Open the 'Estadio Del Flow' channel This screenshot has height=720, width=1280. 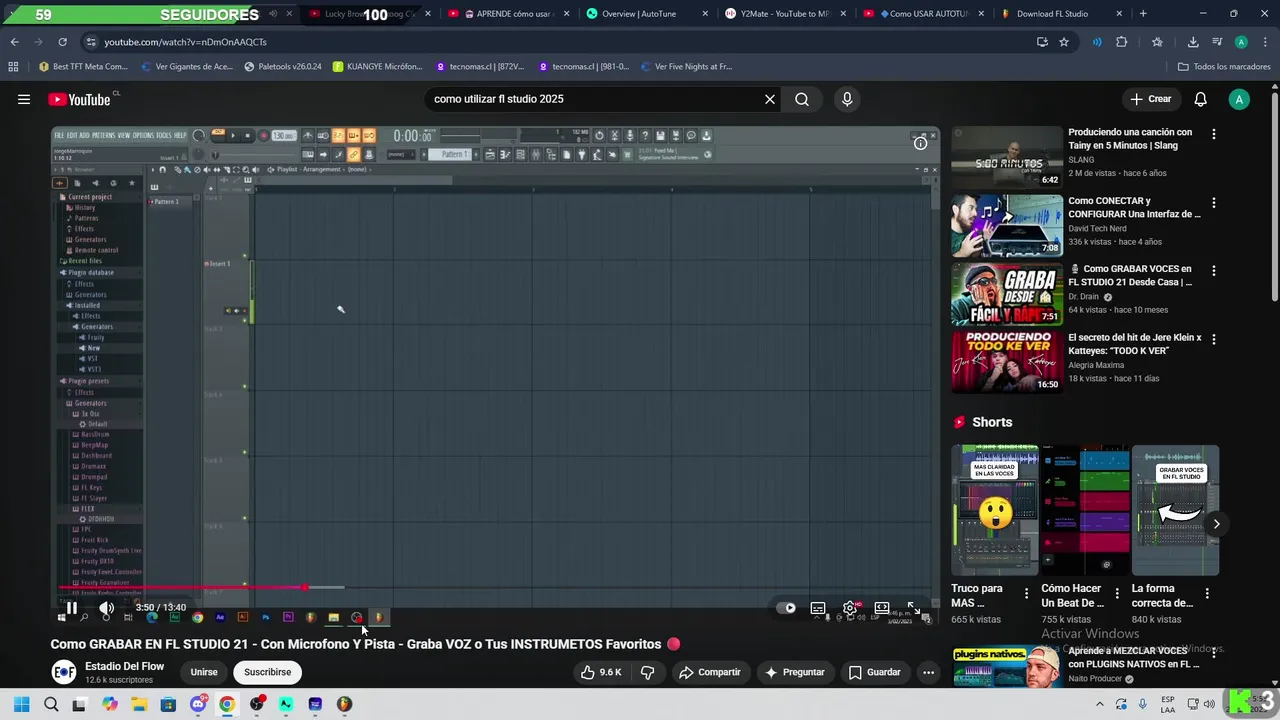click(125, 666)
